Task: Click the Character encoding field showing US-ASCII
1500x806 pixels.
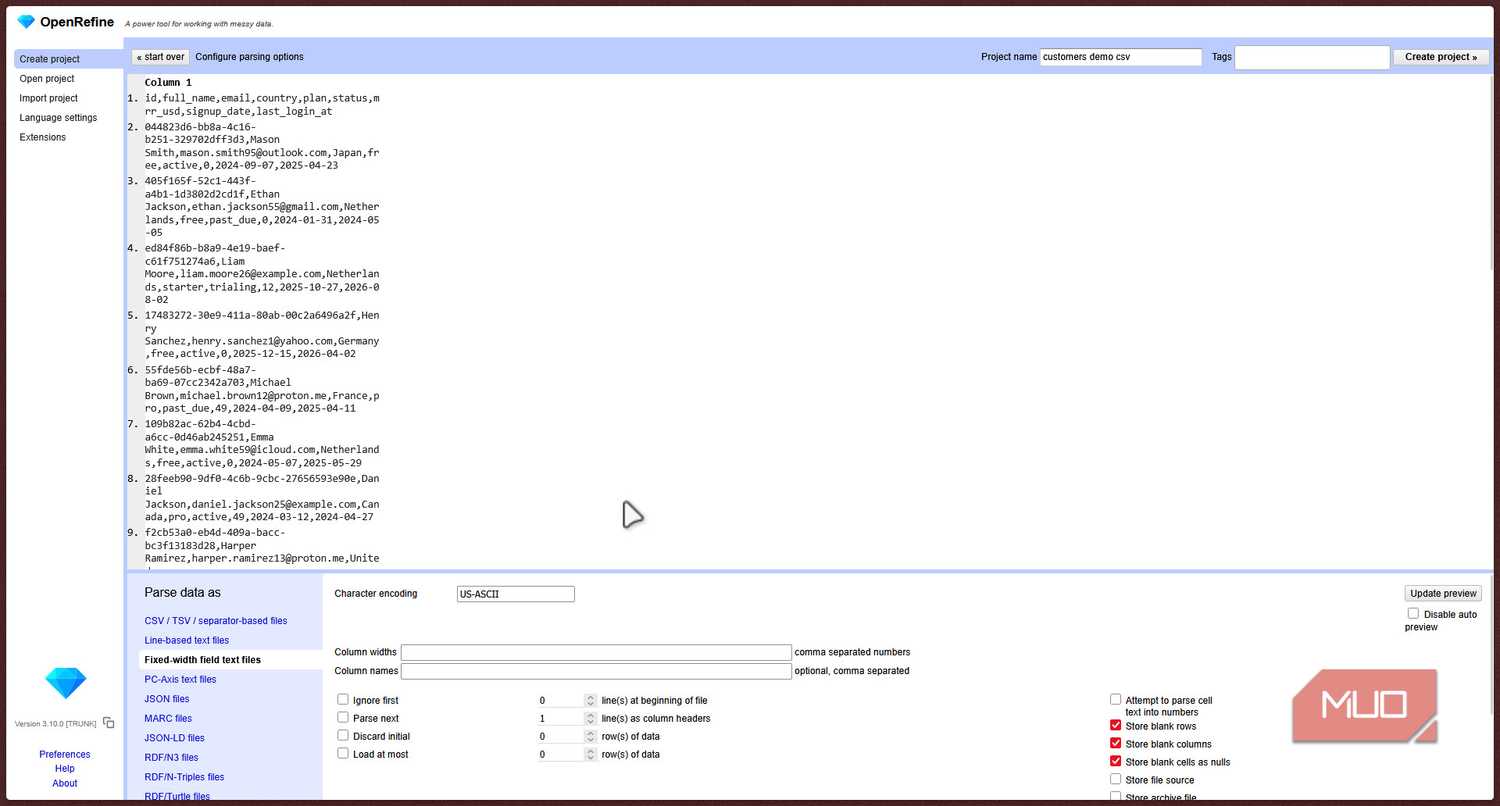Action: click(x=515, y=594)
